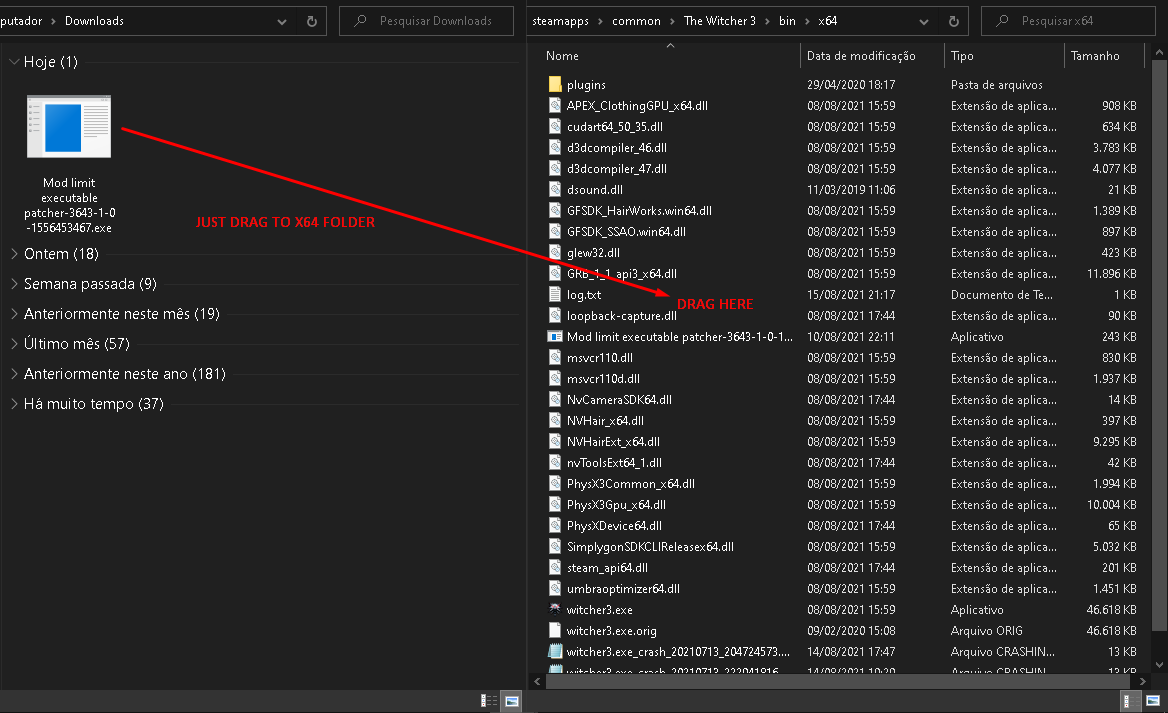Refresh the x64 folder view
The width and height of the screenshot is (1168, 713).
[953, 22]
